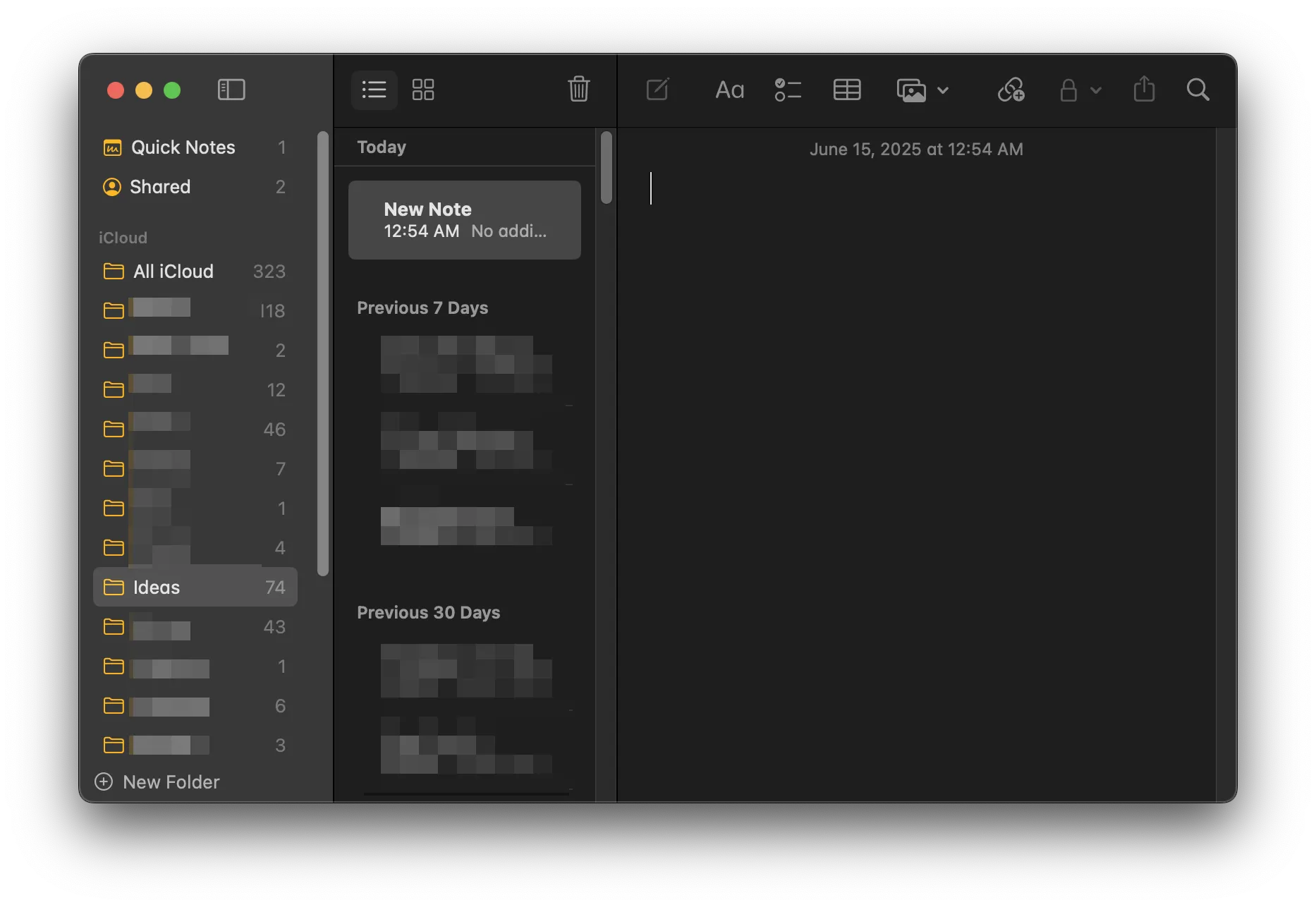The height and width of the screenshot is (907, 1316).
Task: Switch to list view
Action: 374,90
